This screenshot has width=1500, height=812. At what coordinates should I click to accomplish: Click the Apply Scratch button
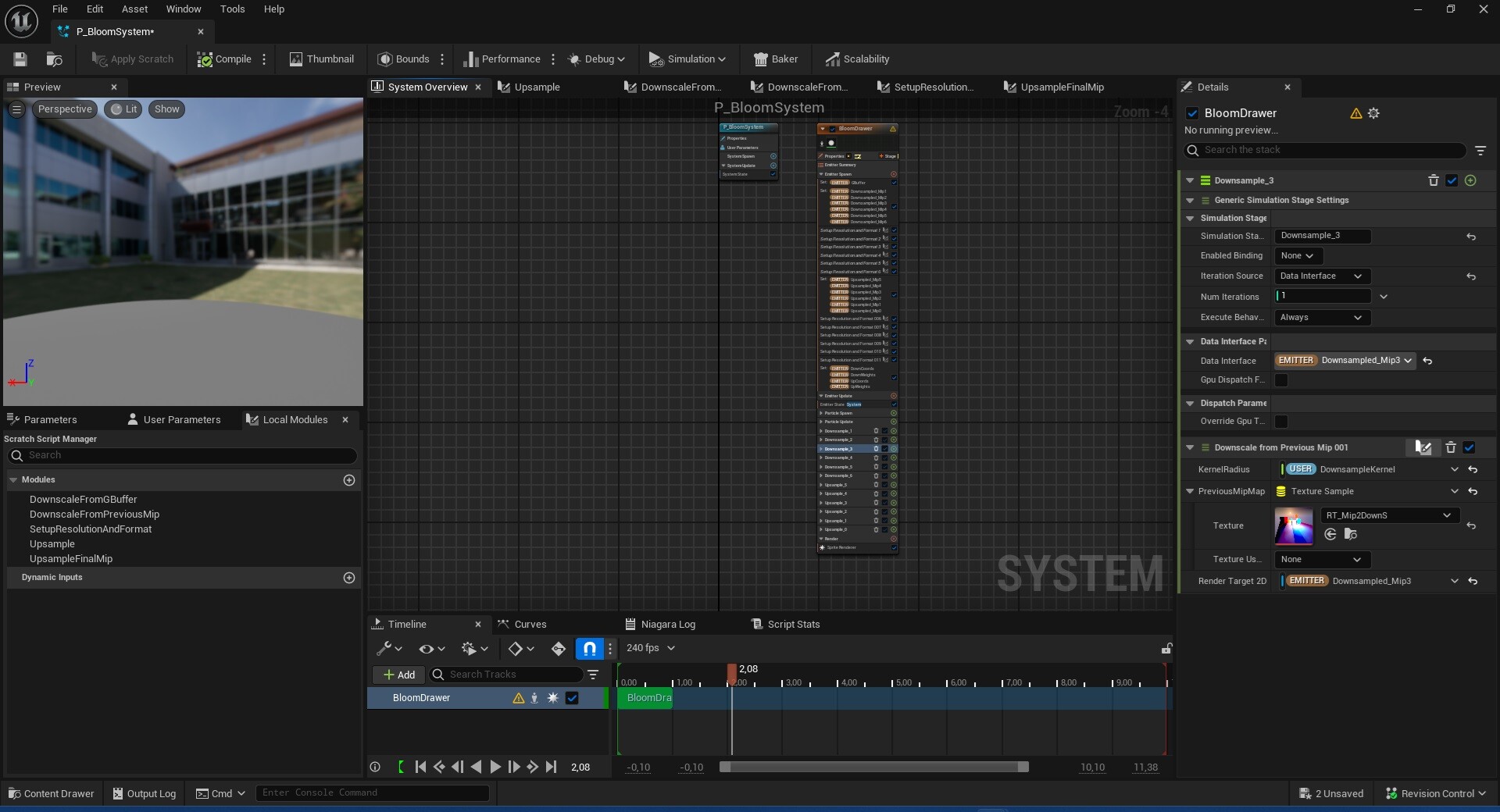pyautogui.click(x=131, y=59)
